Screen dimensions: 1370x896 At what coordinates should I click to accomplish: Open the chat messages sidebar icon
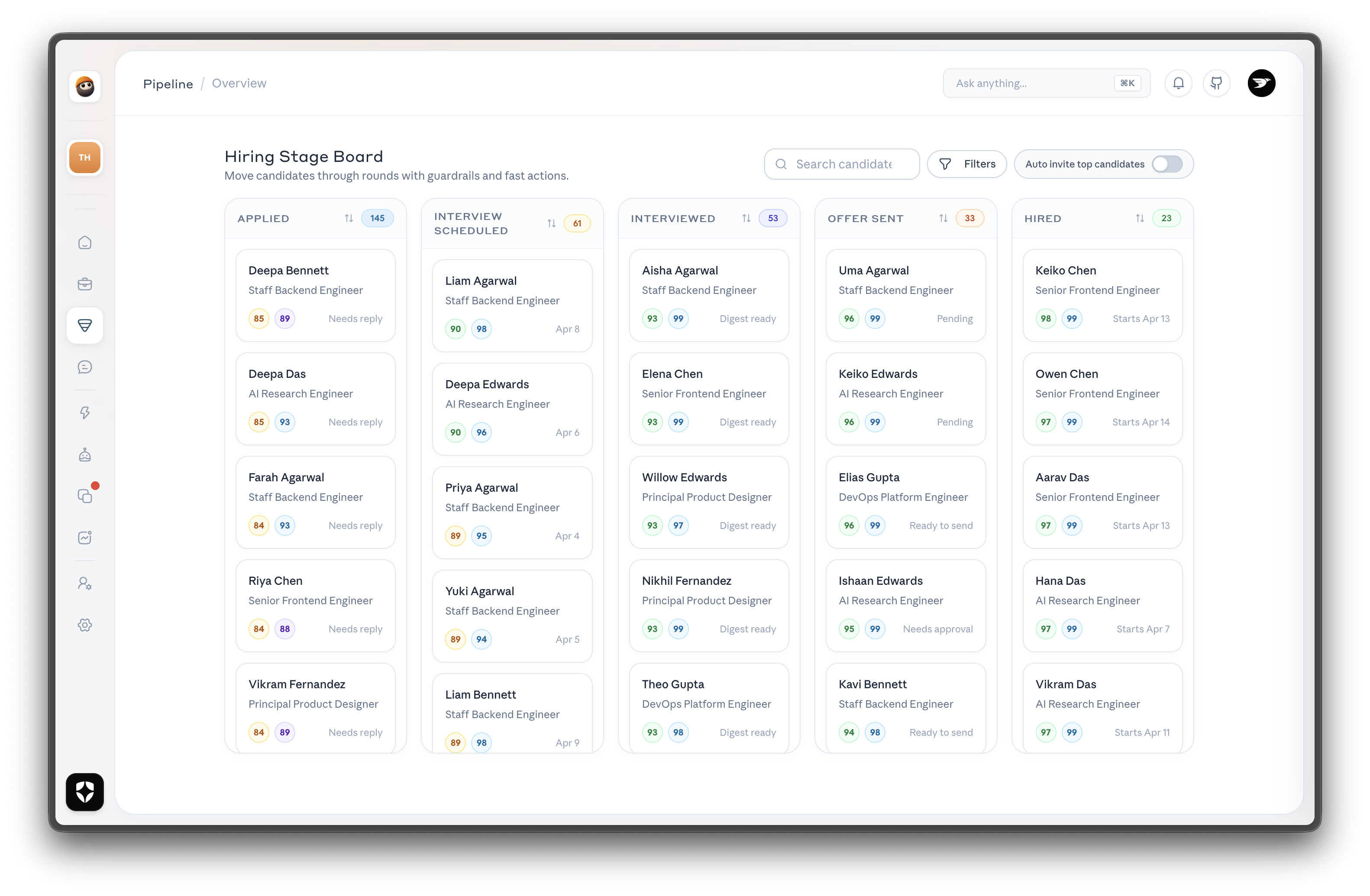point(84,367)
